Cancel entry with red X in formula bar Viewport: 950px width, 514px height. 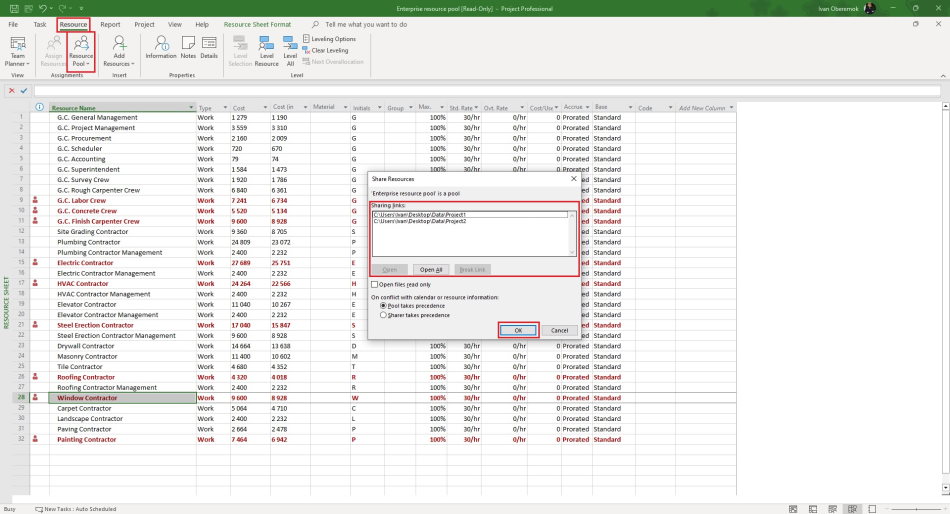tap(12, 90)
